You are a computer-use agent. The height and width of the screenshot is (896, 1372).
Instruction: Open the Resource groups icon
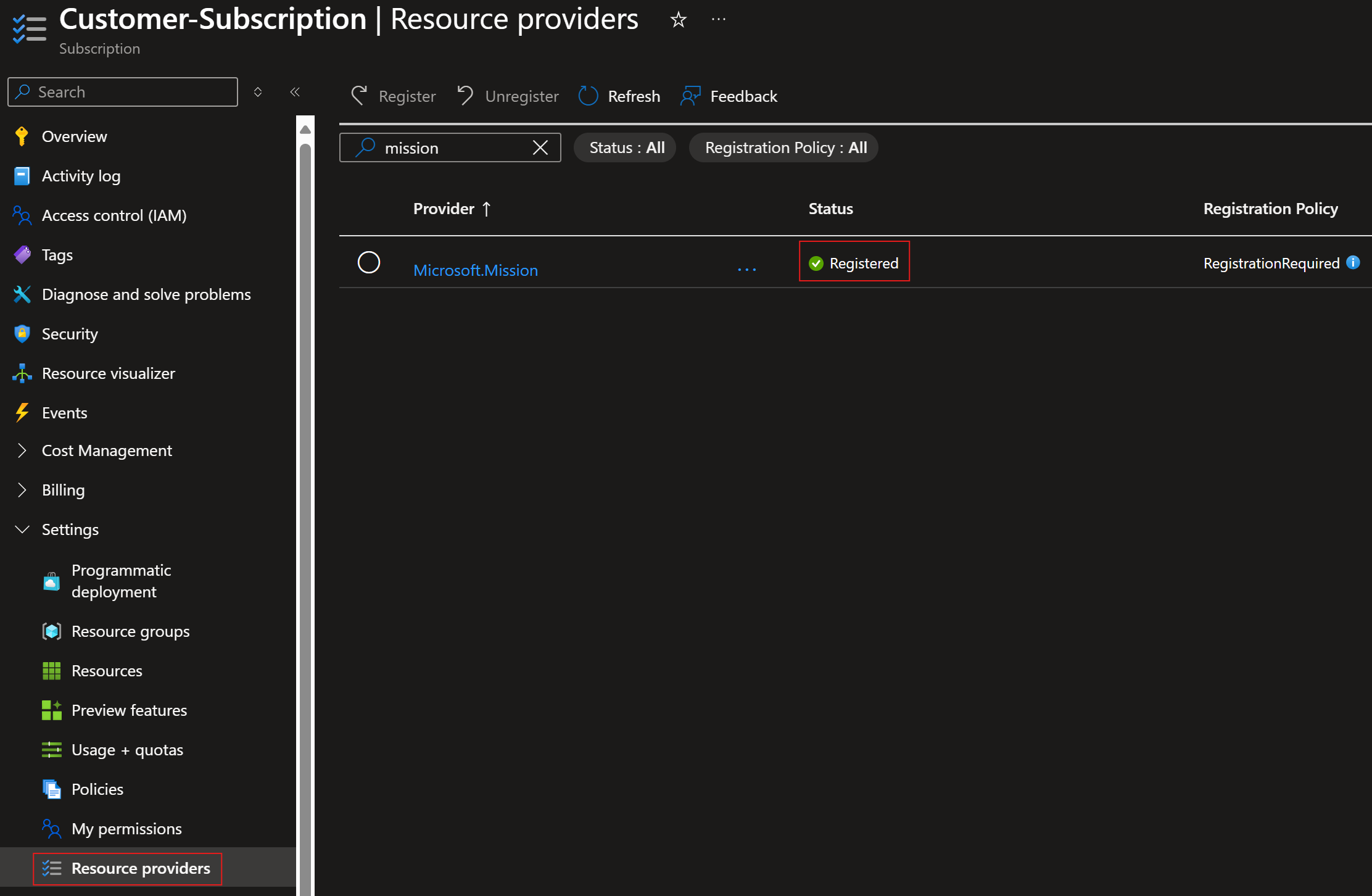52,631
